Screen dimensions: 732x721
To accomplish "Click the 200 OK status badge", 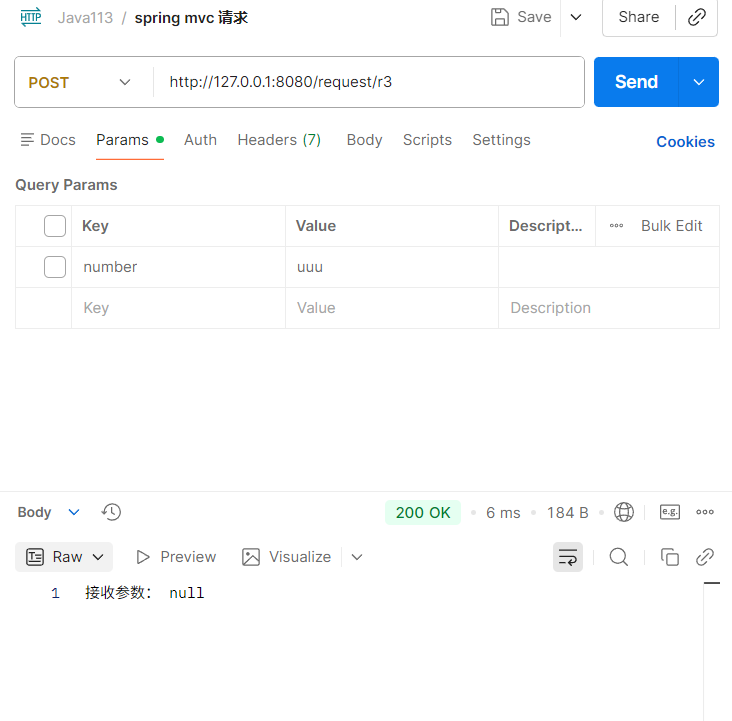I will [x=423, y=513].
